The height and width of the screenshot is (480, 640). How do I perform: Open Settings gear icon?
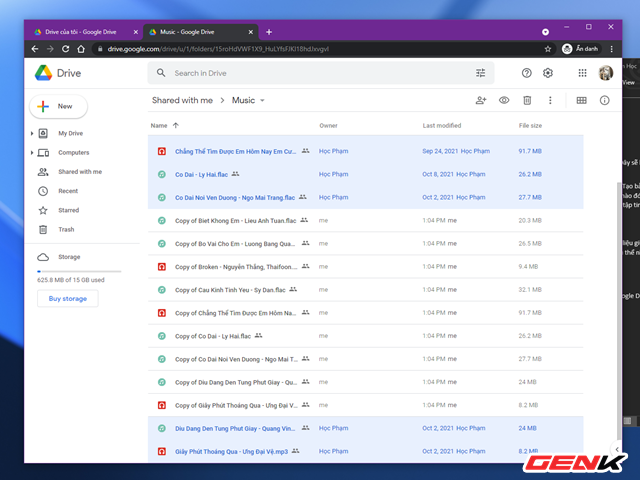click(548, 73)
